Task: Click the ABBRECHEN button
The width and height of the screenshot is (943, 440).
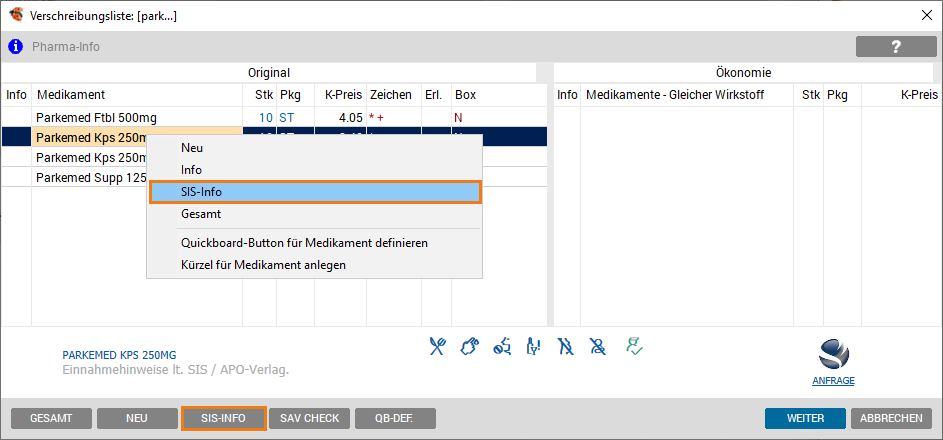Action: click(x=891, y=418)
